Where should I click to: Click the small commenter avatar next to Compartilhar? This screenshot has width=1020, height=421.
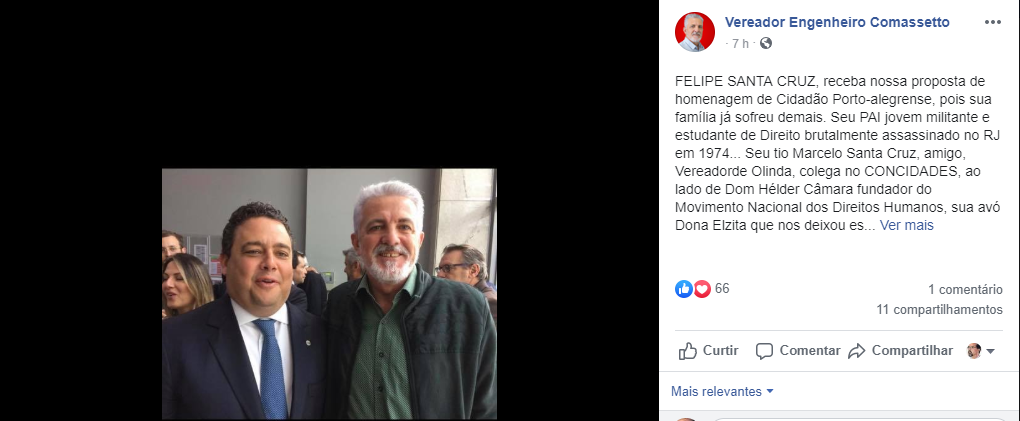974,351
